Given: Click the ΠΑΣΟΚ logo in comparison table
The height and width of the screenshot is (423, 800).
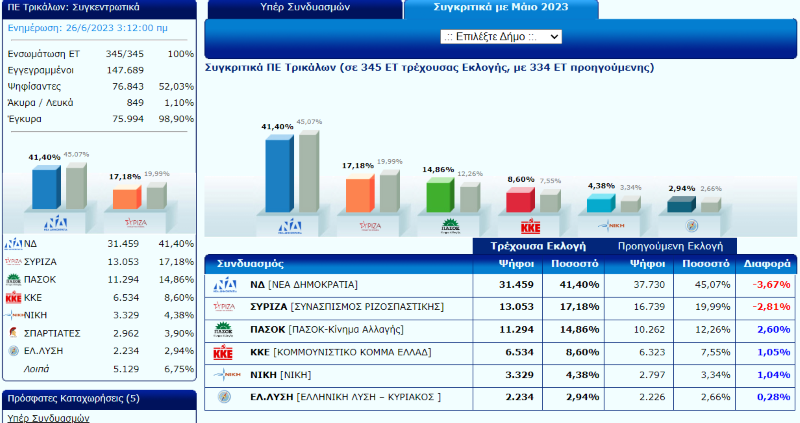Looking at the screenshot, I should click(x=225, y=330).
